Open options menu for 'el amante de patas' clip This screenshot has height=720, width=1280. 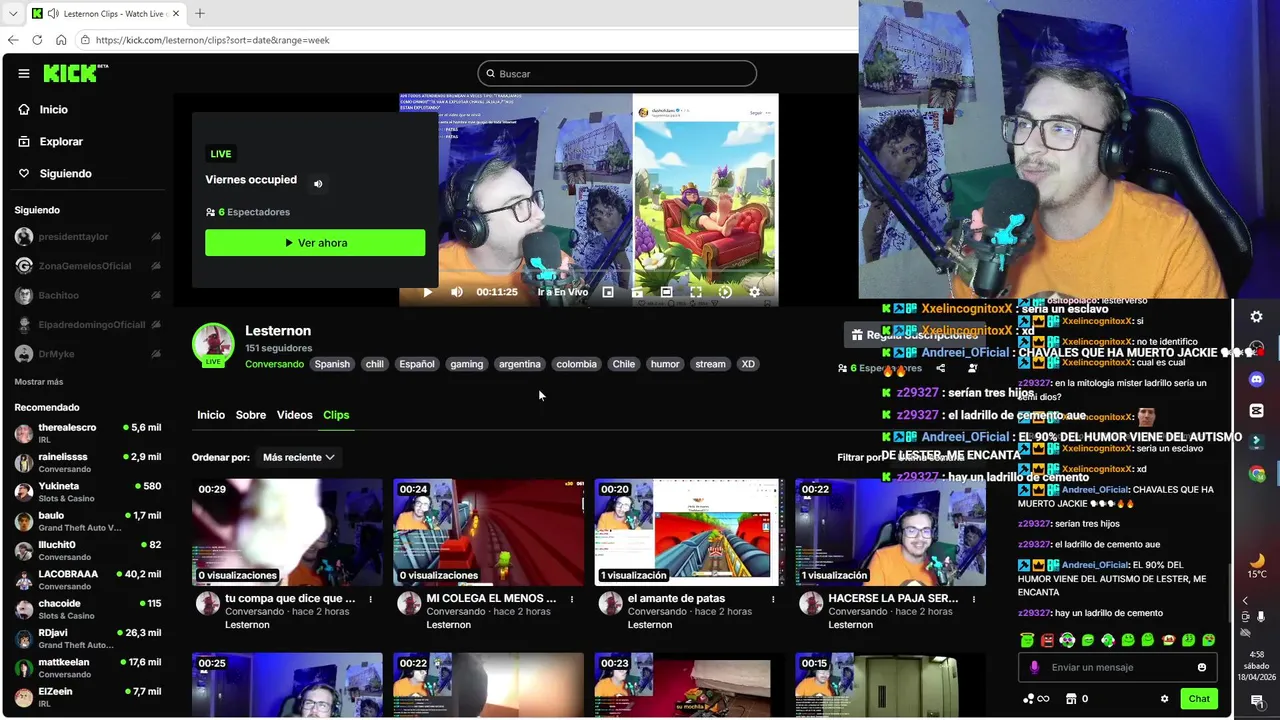tap(773, 599)
